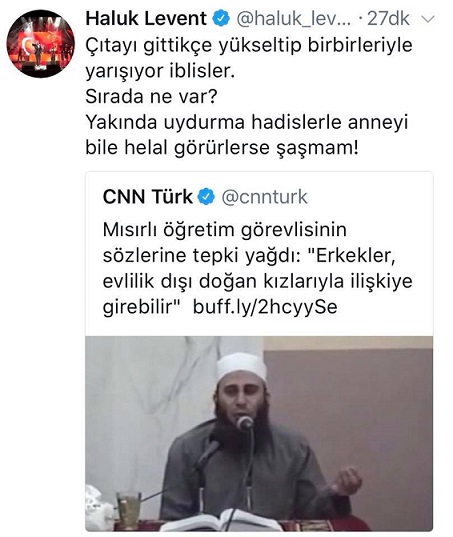Image resolution: width=453 pixels, height=537 pixels.
Task: Open the @haluk_lev... handle link
Action: point(294,19)
